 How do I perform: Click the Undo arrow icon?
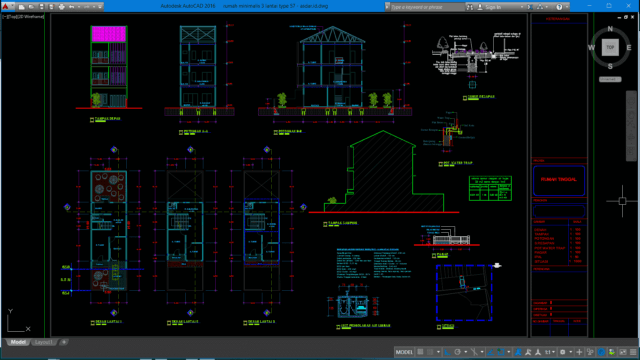pos(71,7)
